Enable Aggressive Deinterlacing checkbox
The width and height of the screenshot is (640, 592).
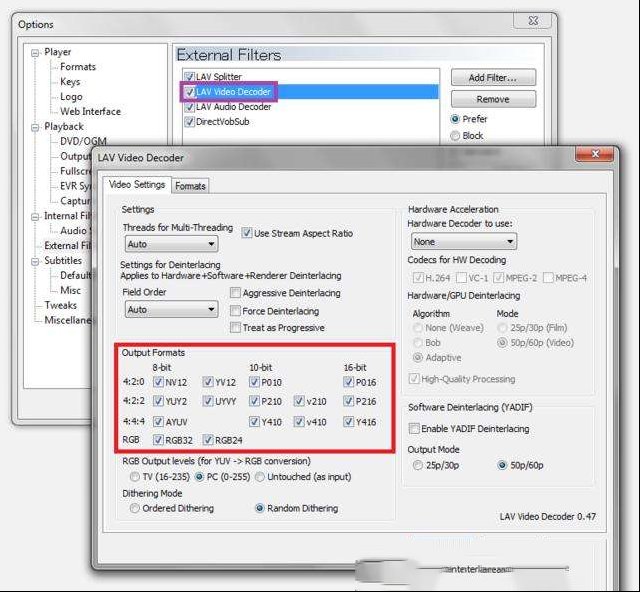coord(235,293)
